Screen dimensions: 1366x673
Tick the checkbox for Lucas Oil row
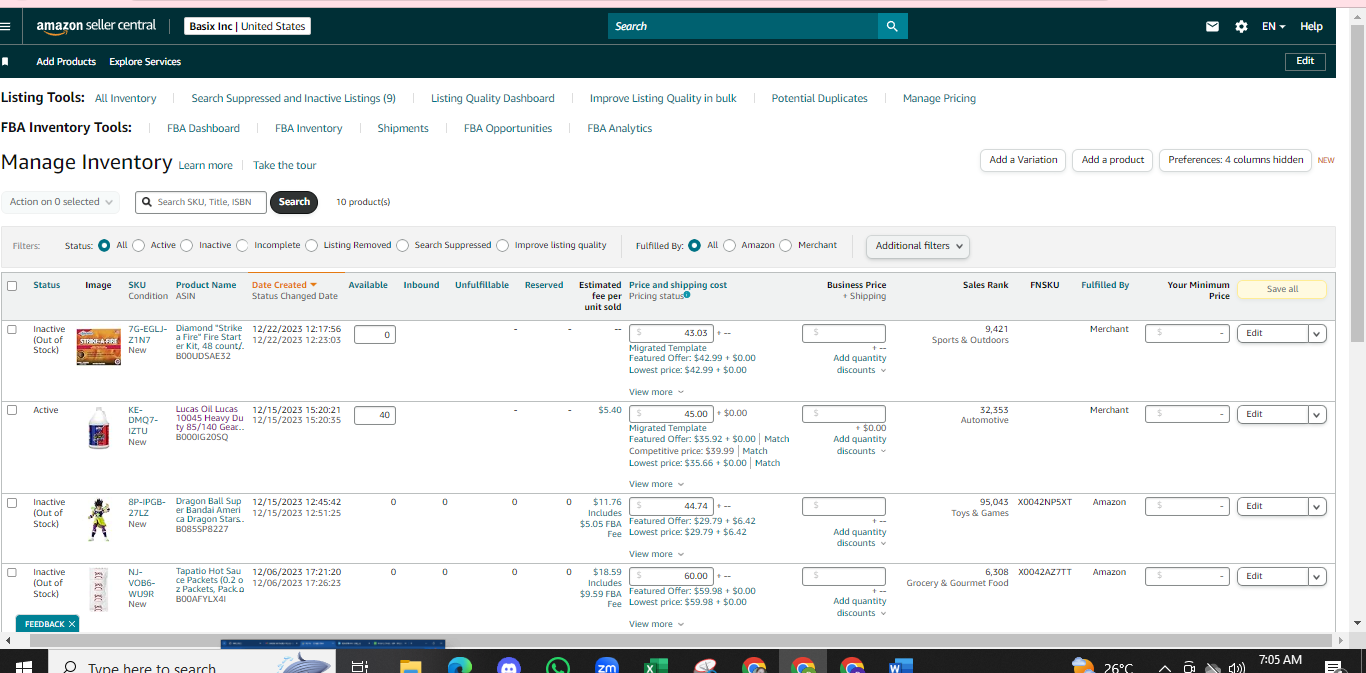coord(12,410)
